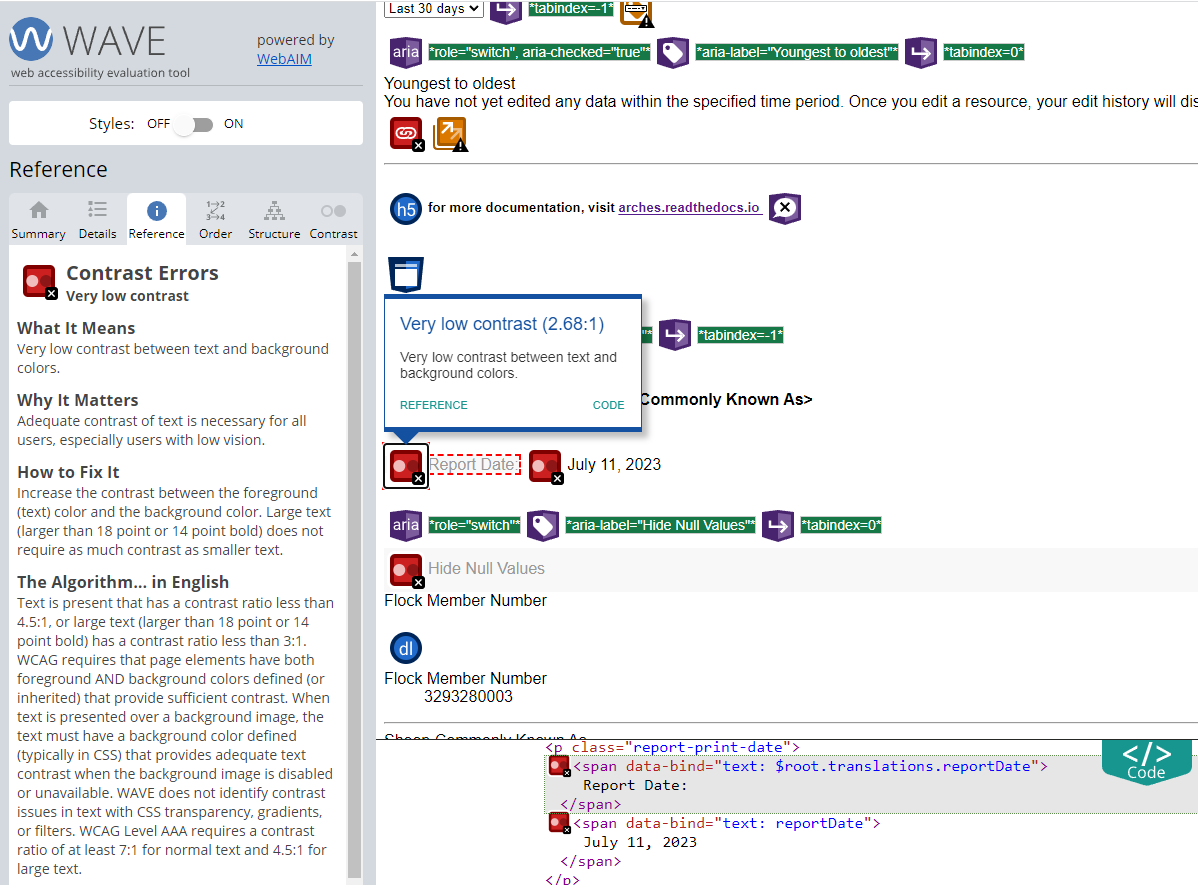
Task: Switch to the Structure tab
Action: (x=273, y=218)
